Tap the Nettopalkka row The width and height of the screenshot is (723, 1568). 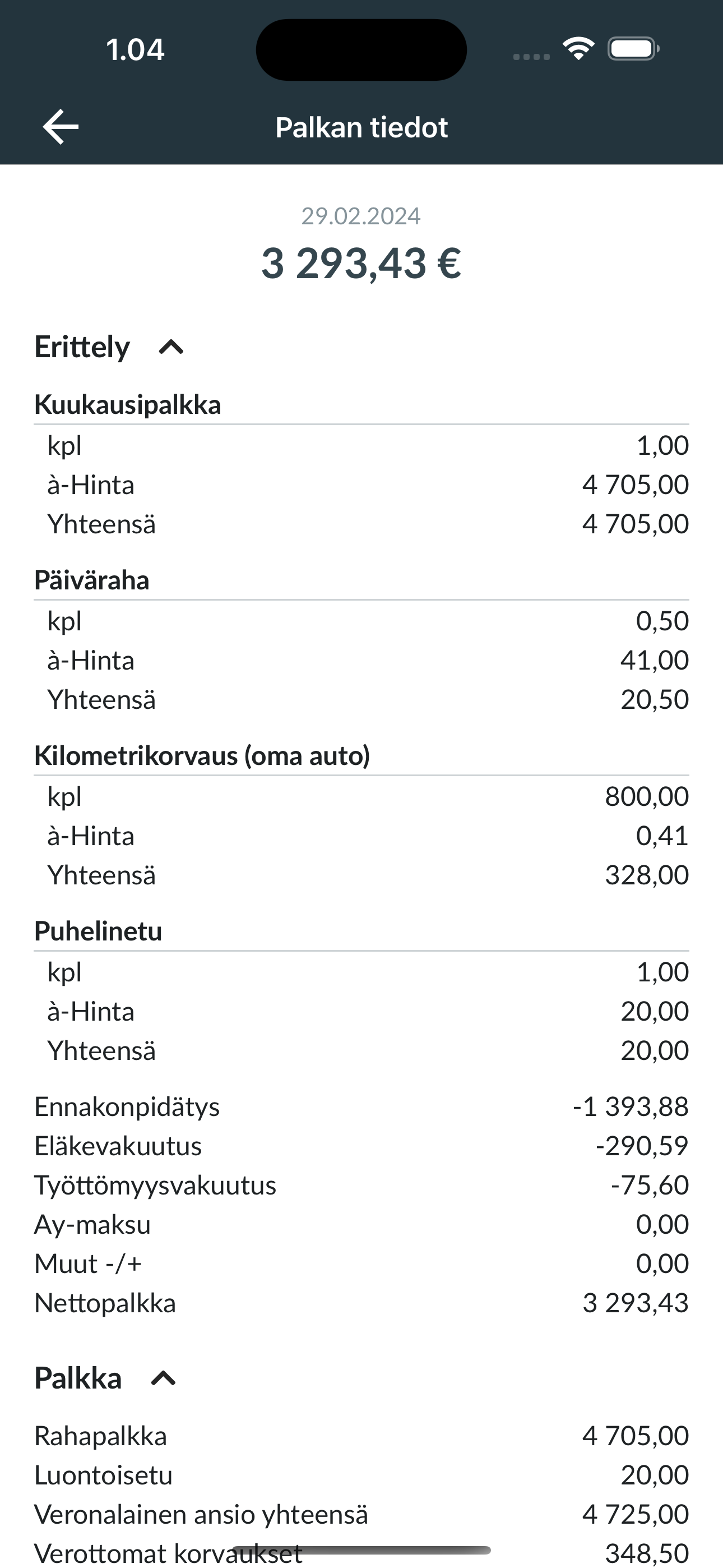(361, 1303)
